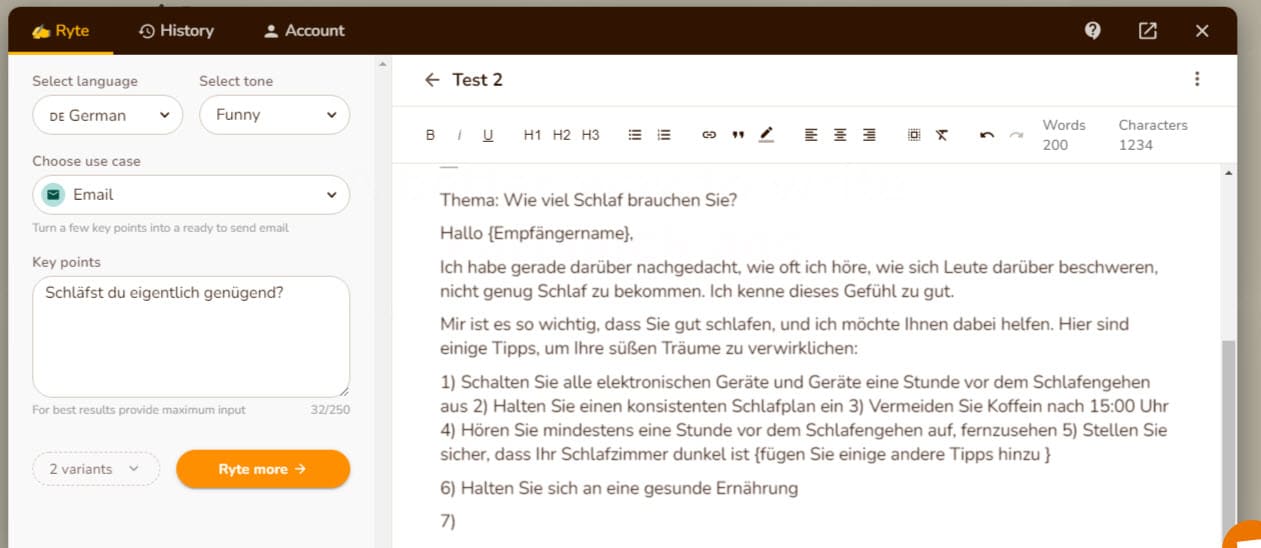The height and width of the screenshot is (548, 1261).
Task: Insert a bulleted list
Action: pyautogui.click(x=634, y=135)
